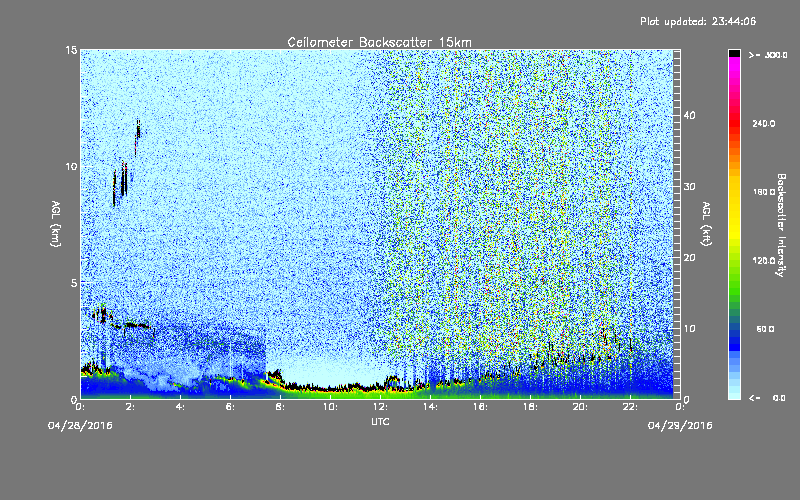Click the cloud layer near 3.5 km at 1 UTC
Image resolution: width=800 pixels, height=500 pixels.
click(103, 314)
